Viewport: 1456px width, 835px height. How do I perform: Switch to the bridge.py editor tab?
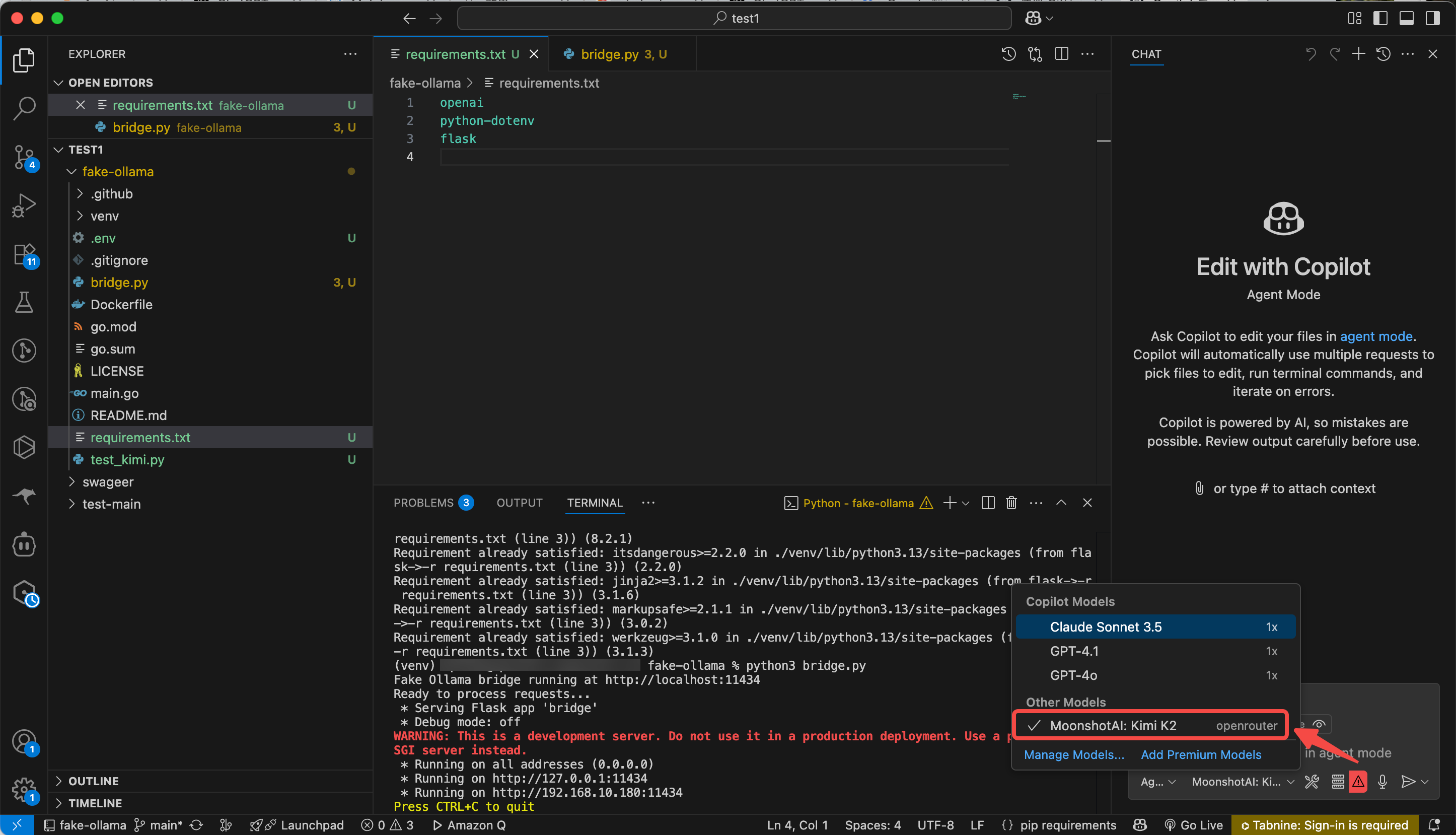(x=609, y=54)
